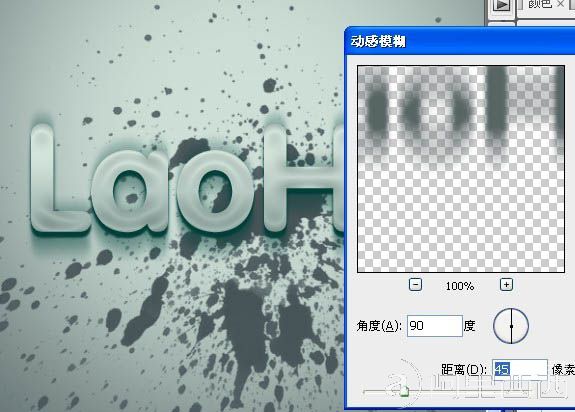Focus the 距离 distance input field
This screenshot has height=412, width=575.
[520, 369]
